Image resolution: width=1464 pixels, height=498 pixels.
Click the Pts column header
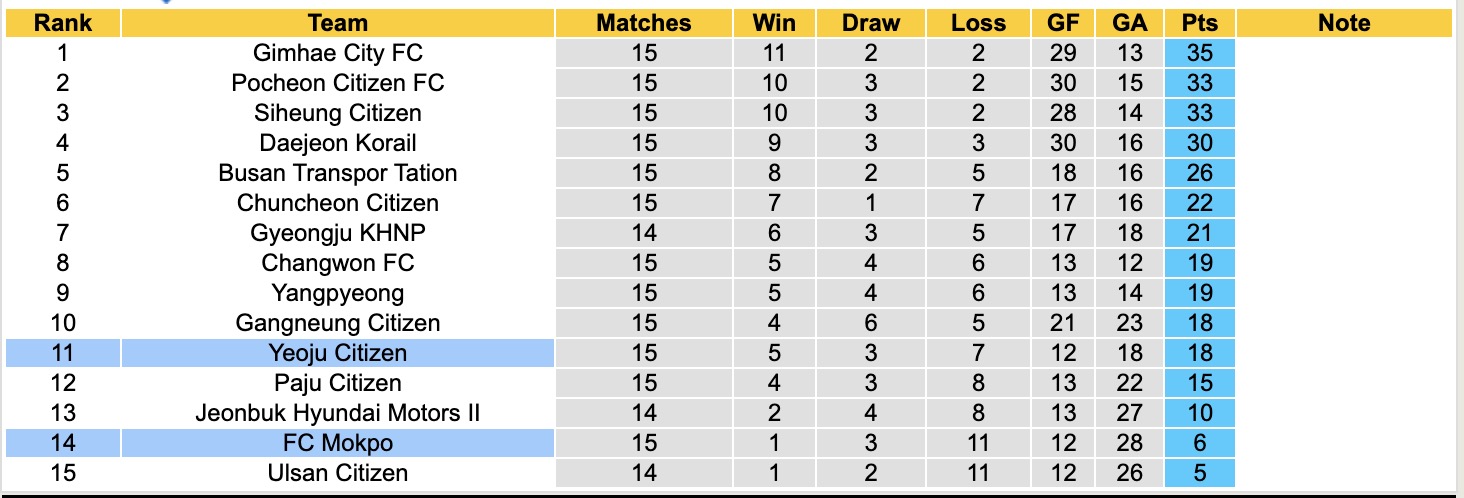1199,23
